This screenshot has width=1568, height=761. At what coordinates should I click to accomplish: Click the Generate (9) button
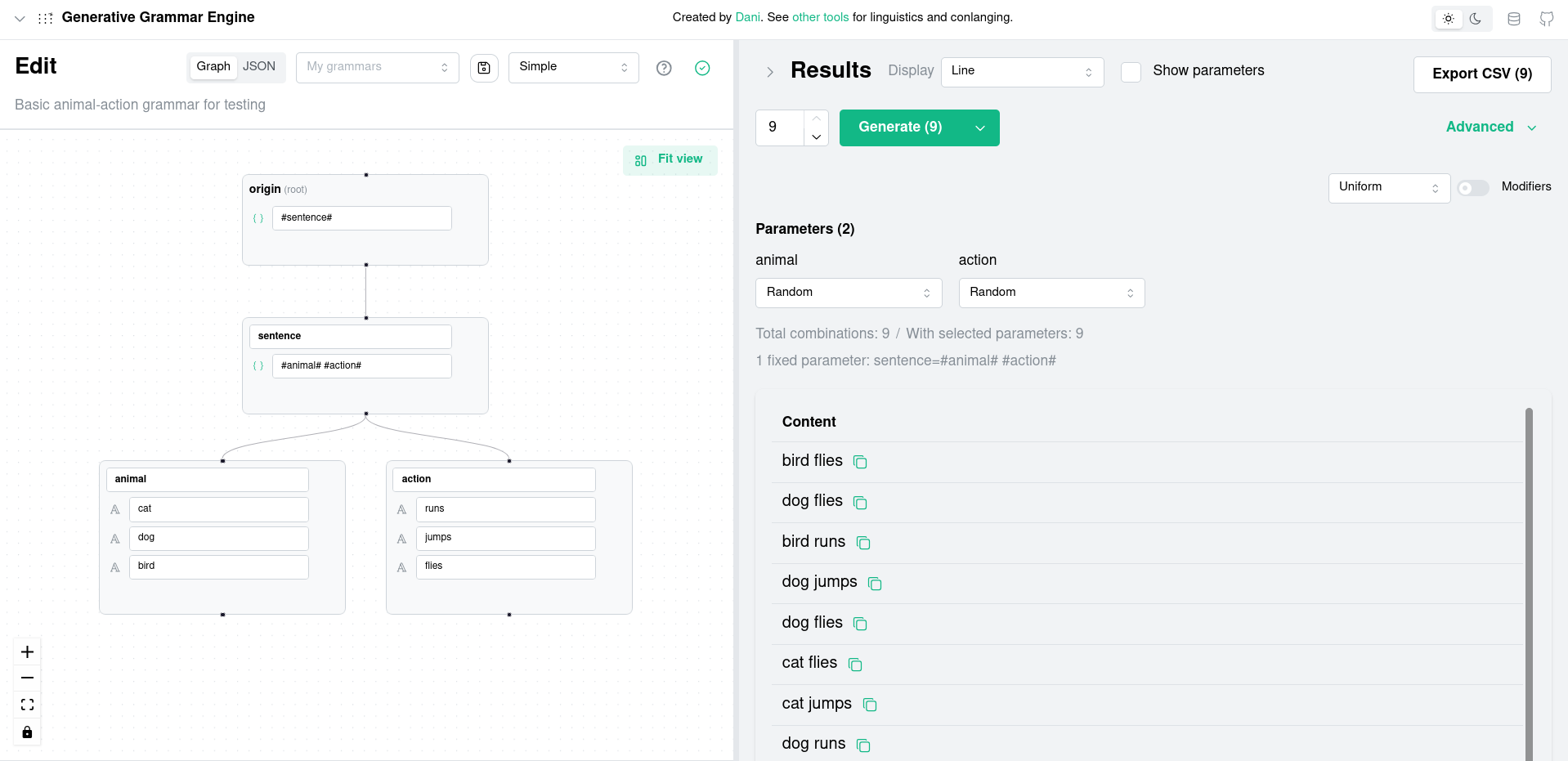[900, 128]
